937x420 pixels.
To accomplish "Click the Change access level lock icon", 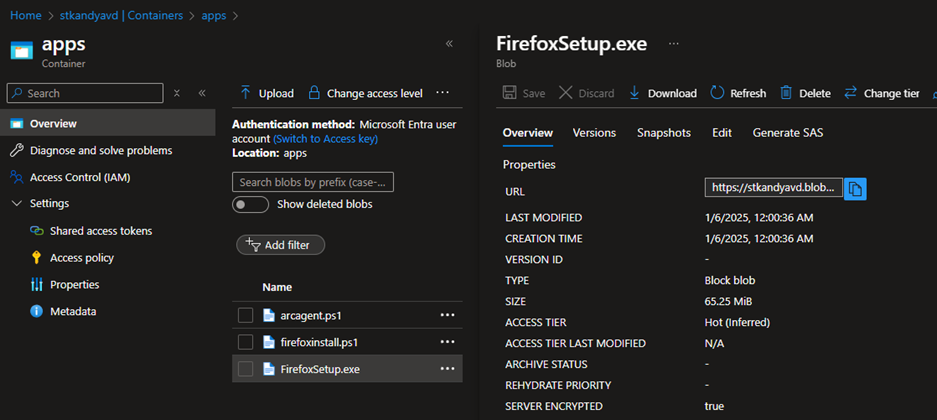I will 314,93.
